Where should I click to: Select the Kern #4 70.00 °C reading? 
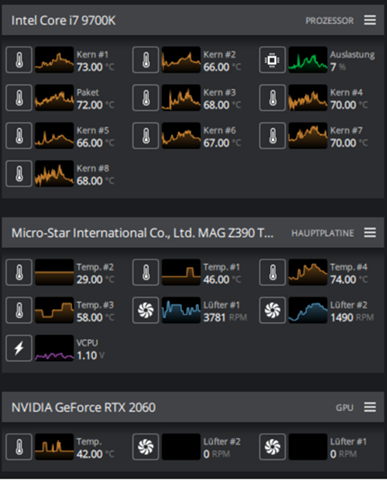(x=349, y=105)
